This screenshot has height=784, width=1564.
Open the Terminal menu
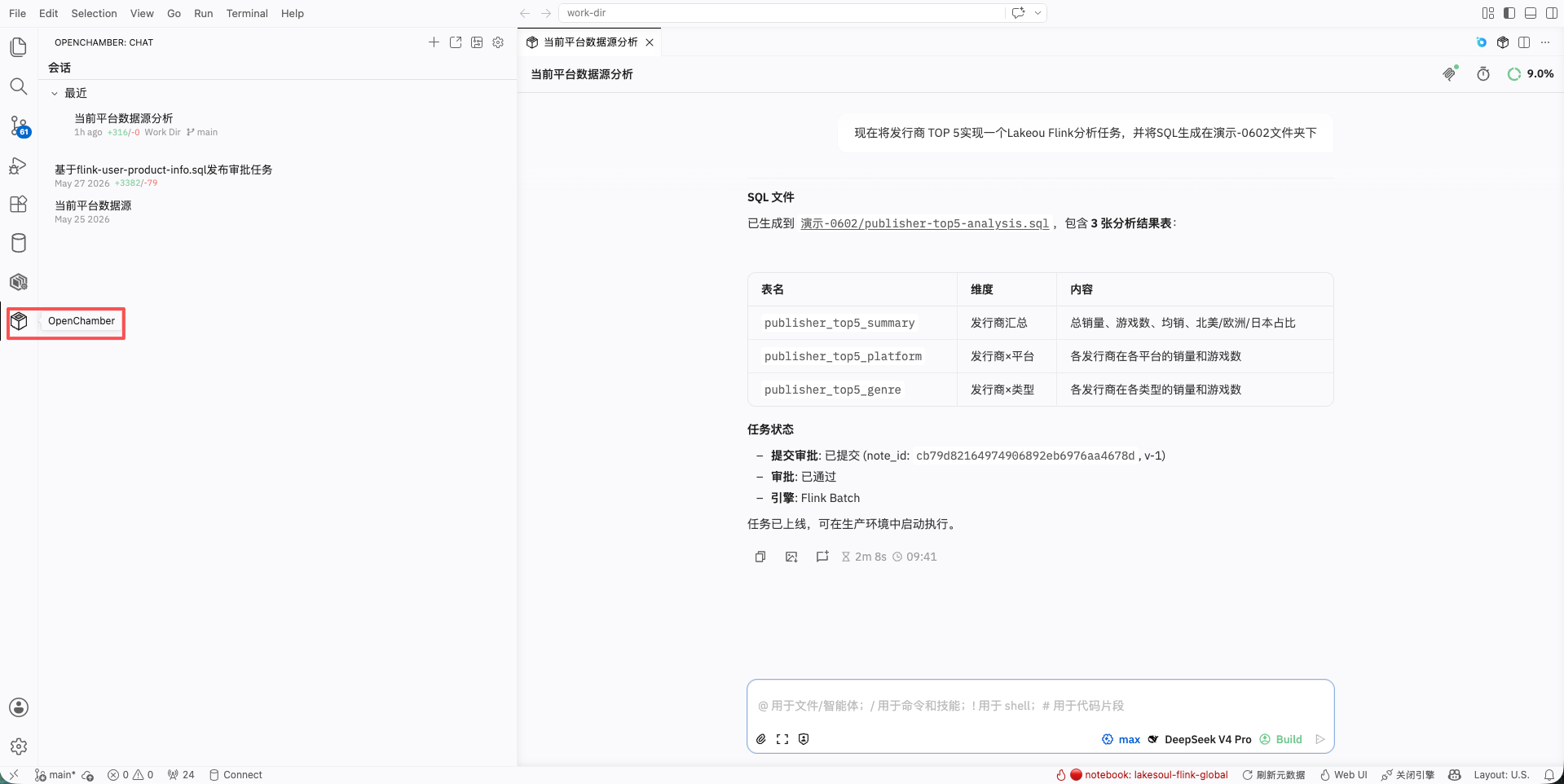(x=247, y=13)
